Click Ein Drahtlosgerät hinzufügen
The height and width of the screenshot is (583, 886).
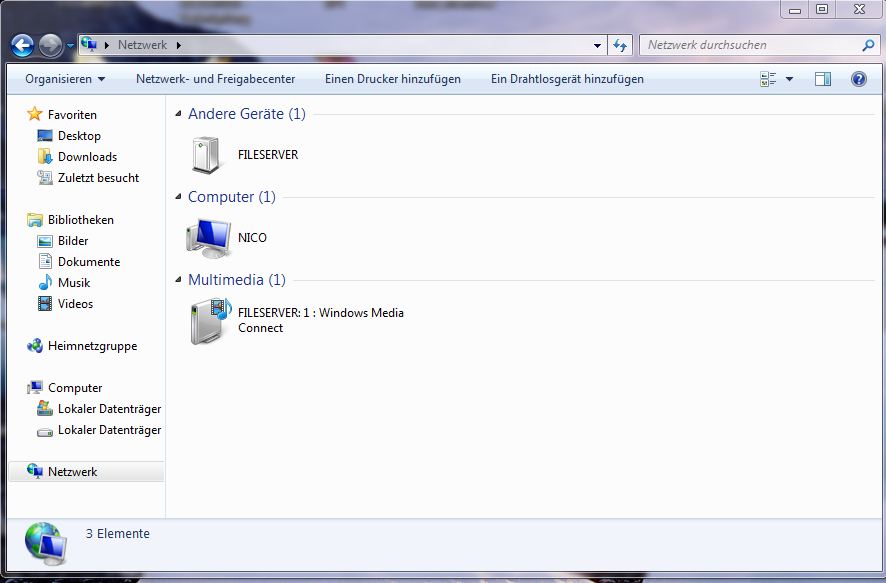click(x=567, y=79)
